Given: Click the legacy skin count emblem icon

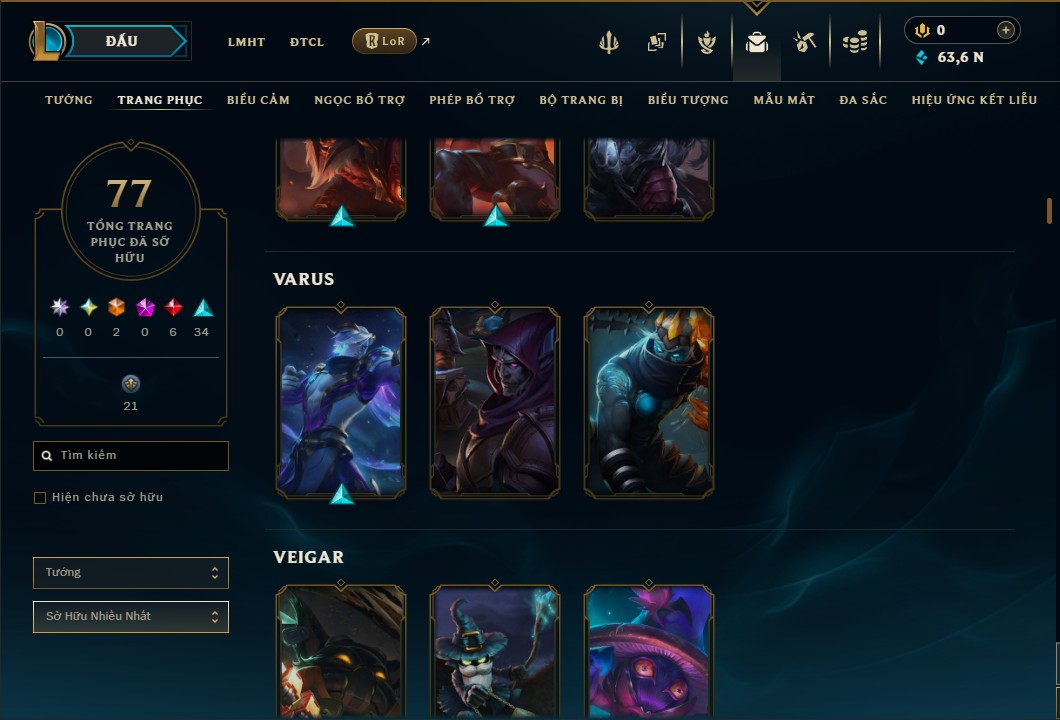Looking at the screenshot, I should 130,384.
